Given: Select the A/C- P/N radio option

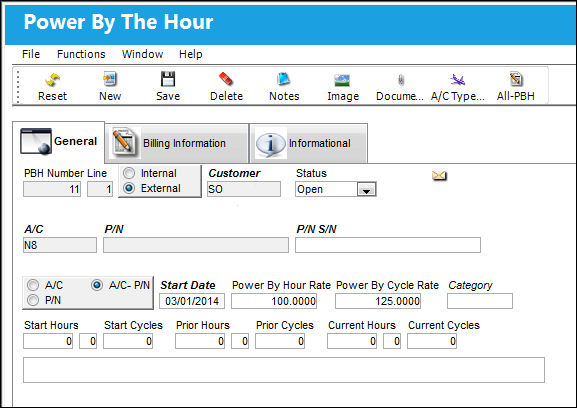Looking at the screenshot, I should [97, 285].
